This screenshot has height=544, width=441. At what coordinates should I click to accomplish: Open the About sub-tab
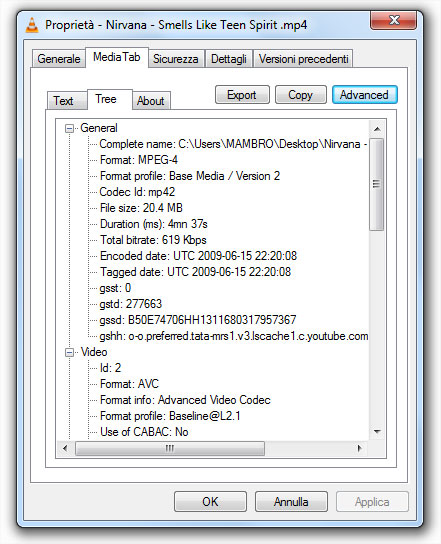click(x=150, y=101)
